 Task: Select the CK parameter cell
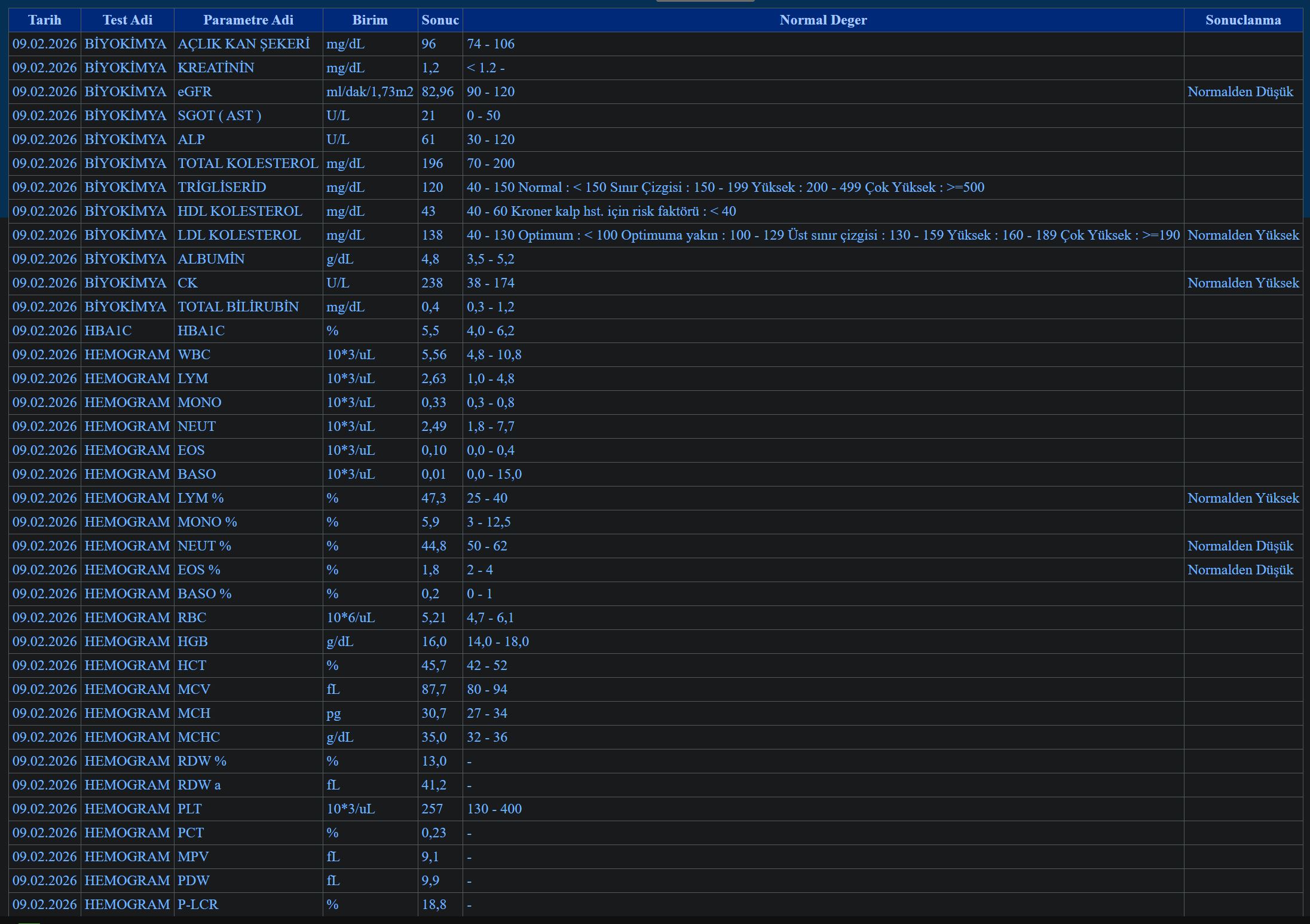click(x=188, y=283)
